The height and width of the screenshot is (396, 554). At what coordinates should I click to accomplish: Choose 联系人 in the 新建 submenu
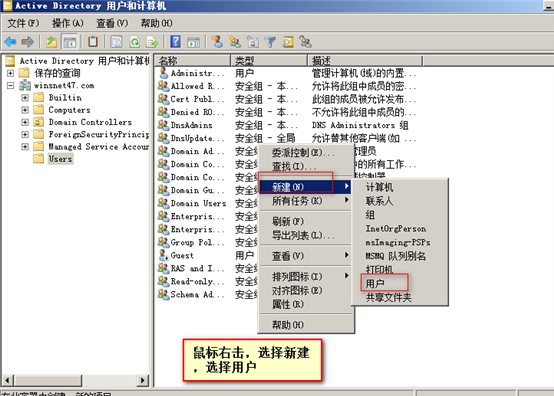point(400,201)
